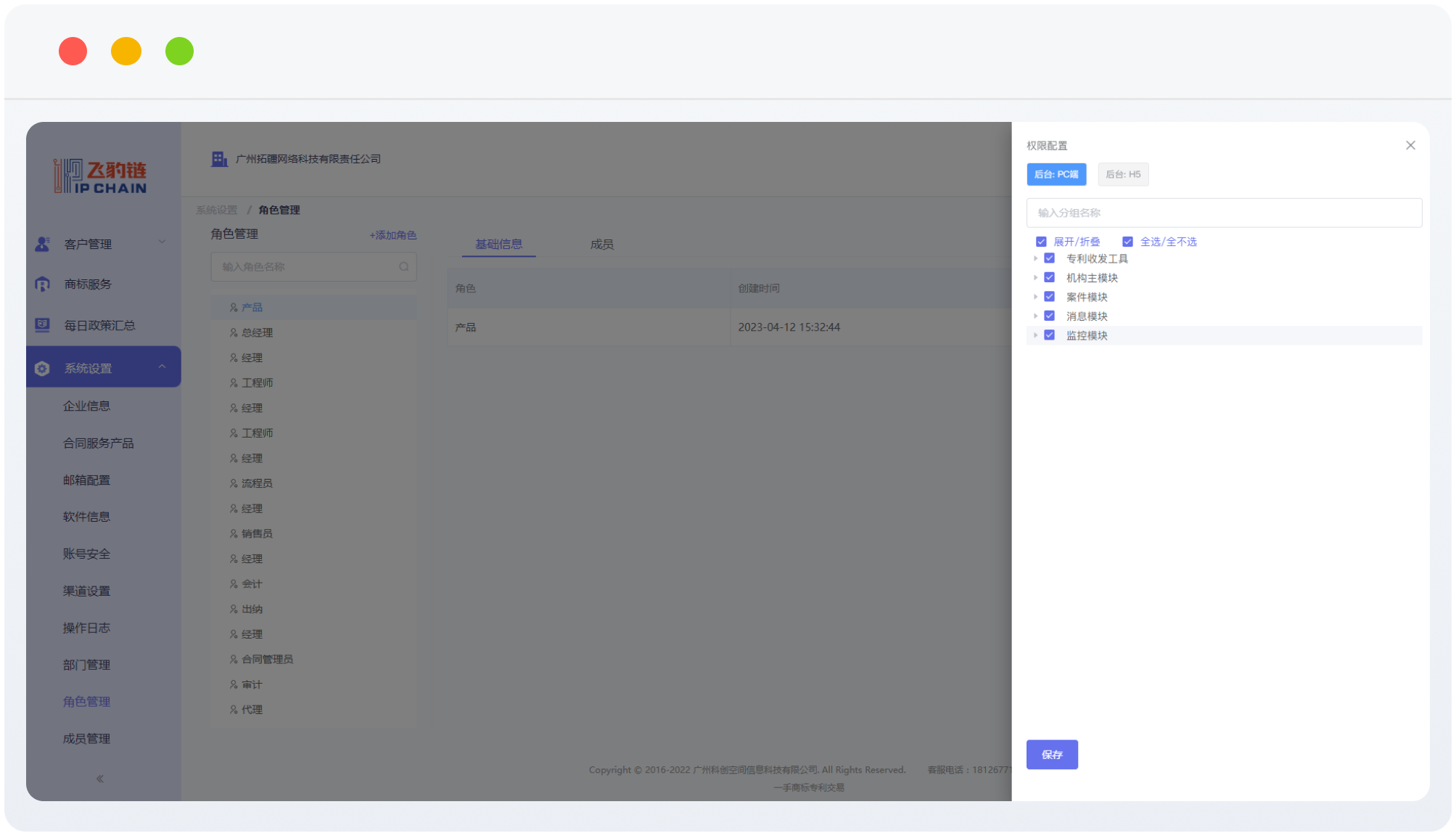The image size is (1456, 836).
Task: Select the 总经理 role in the list
Action: point(257,333)
